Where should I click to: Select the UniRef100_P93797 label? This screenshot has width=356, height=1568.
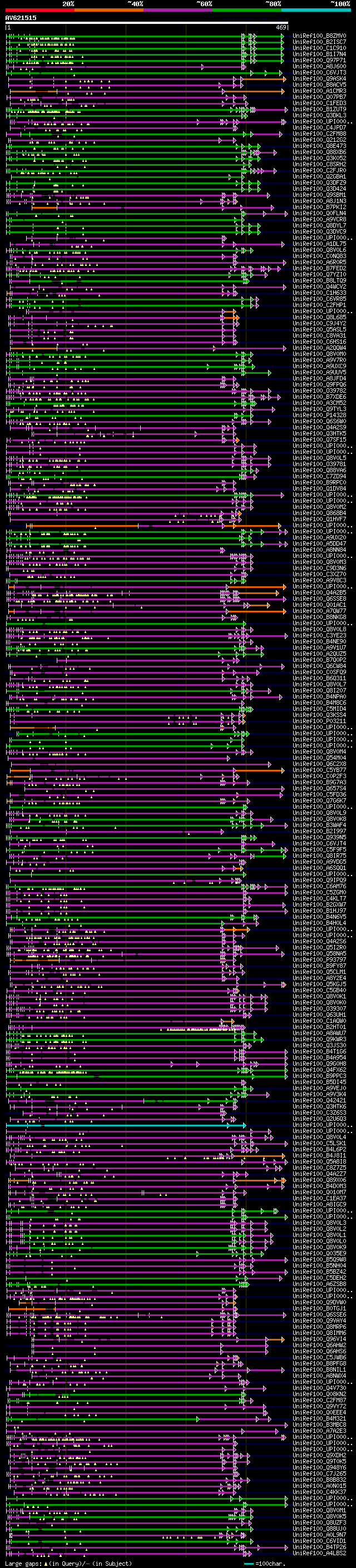(319, 960)
